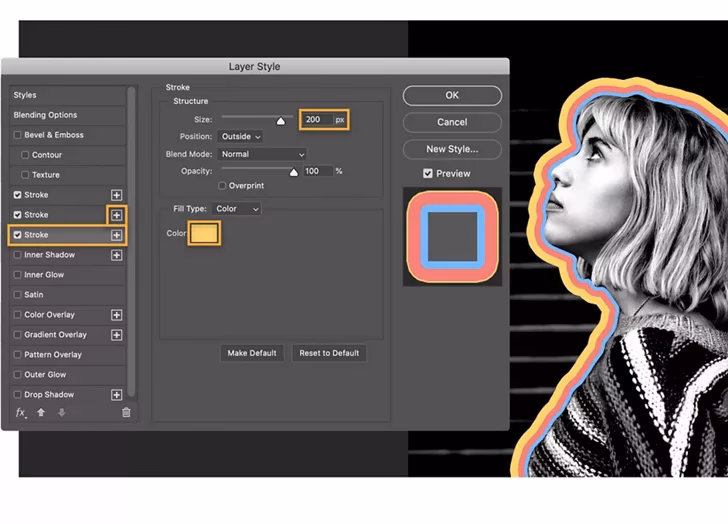The width and height of the screenshot is (728, 524).
Task: Click the Layer Style title bar
Action: tap(254, 66)
